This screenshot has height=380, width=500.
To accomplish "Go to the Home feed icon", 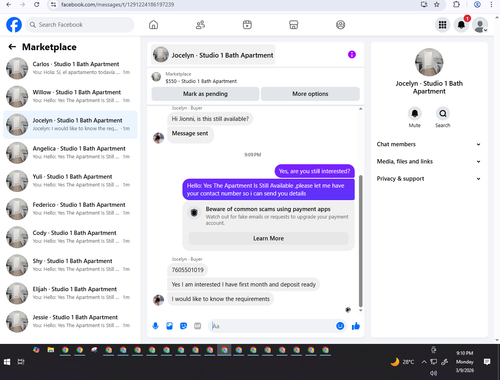I will (x=153, y=25).
